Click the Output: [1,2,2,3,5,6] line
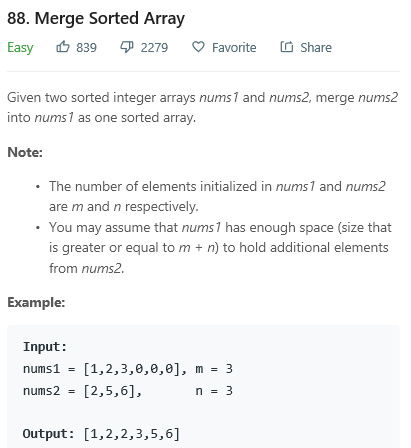Viewport: 411px width, 448px height. 101,434
